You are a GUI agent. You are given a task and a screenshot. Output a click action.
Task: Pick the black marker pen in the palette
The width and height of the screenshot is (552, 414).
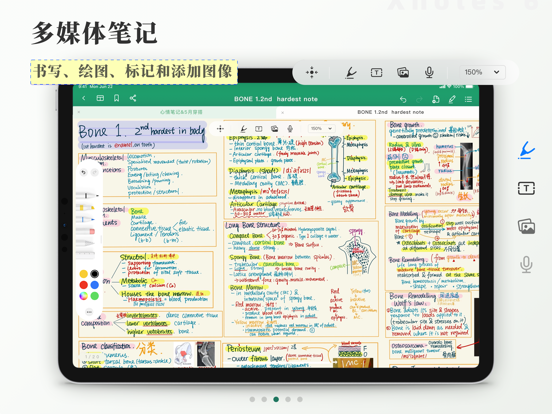coord(87,195)
